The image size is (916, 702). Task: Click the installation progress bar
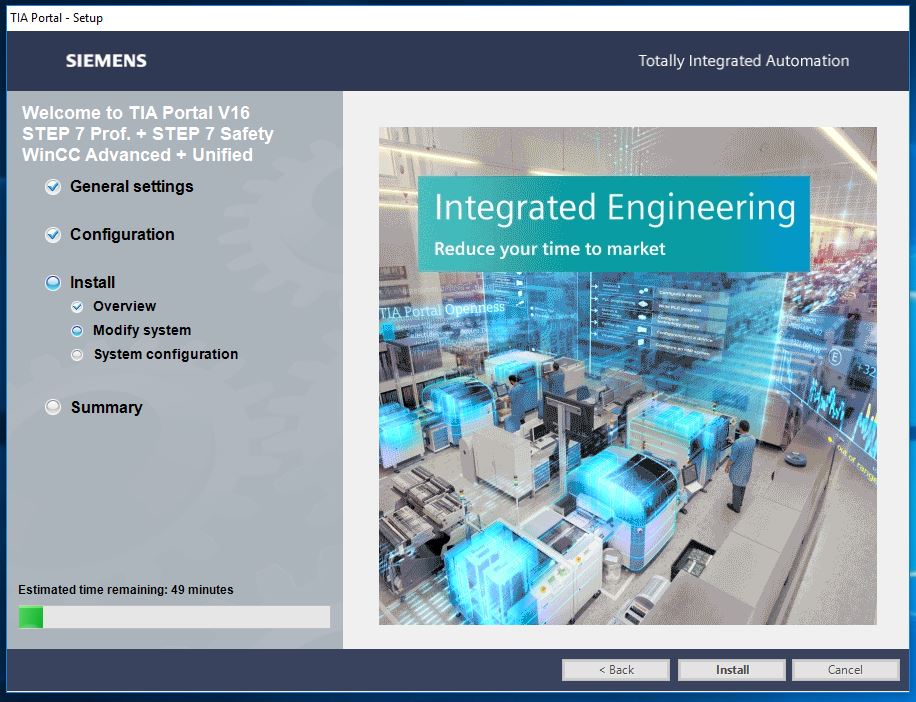174,617
